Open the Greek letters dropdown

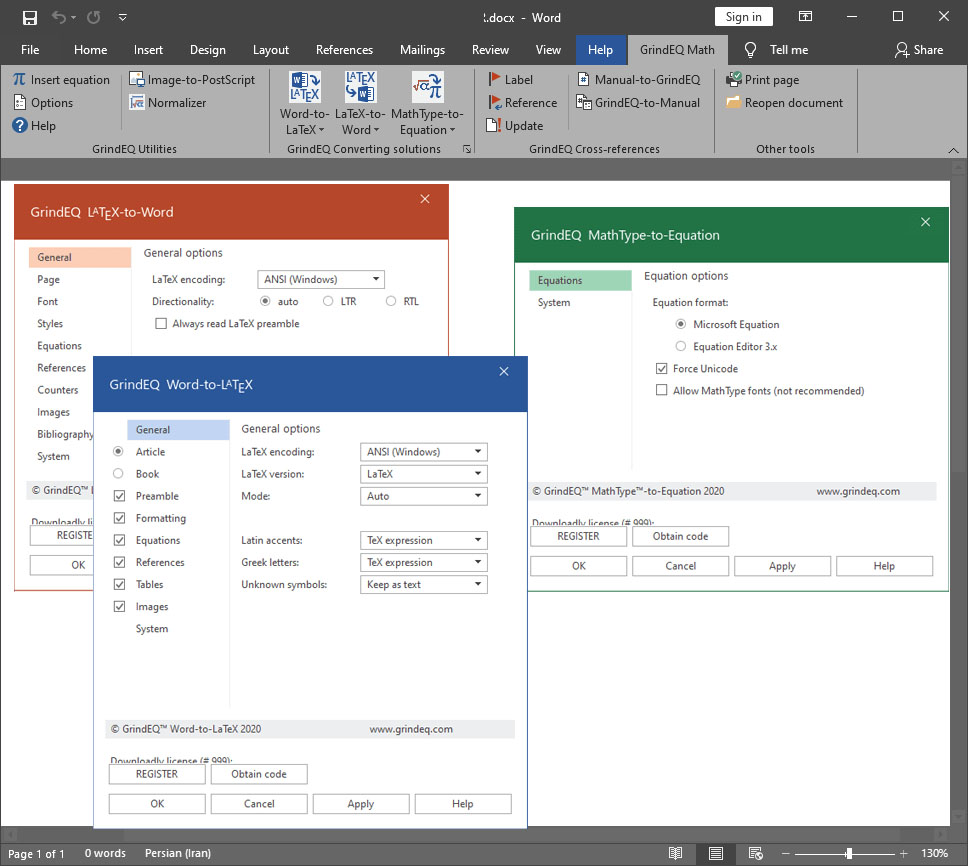pyautogui.click(x=477, y=562)
